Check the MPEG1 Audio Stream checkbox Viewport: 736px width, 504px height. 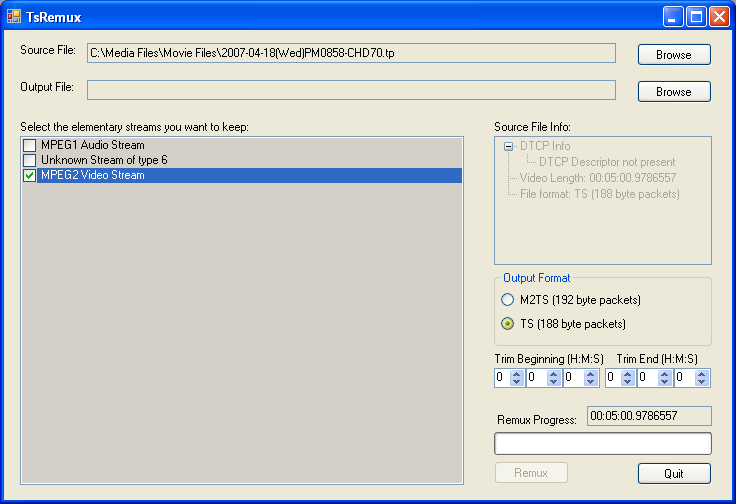[x=30, y=146]
